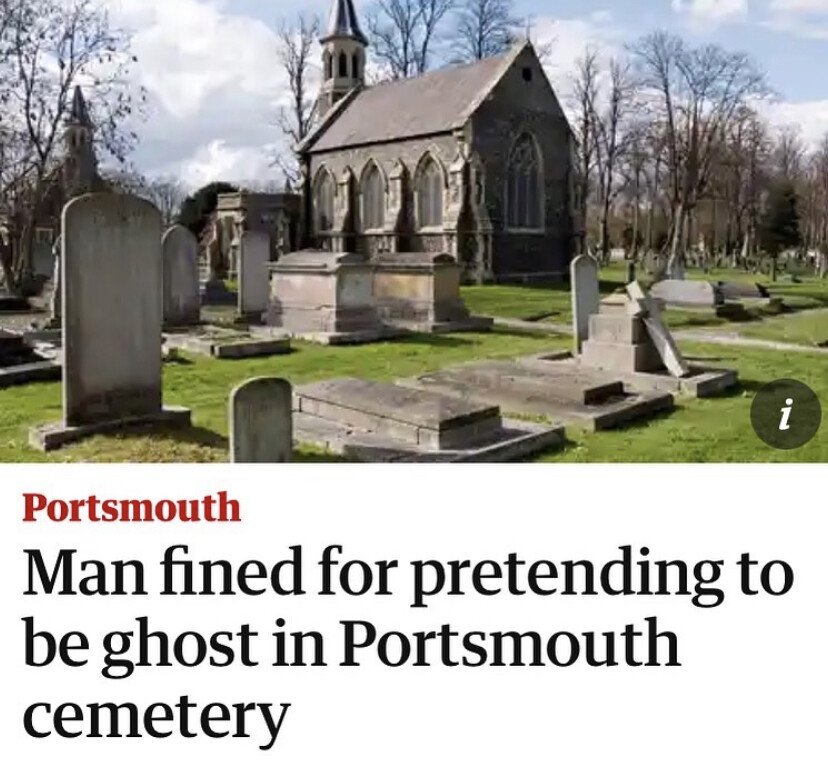The image size is (828, 762).
Task: Click the arched chapel window in photo
Action: 524,181
